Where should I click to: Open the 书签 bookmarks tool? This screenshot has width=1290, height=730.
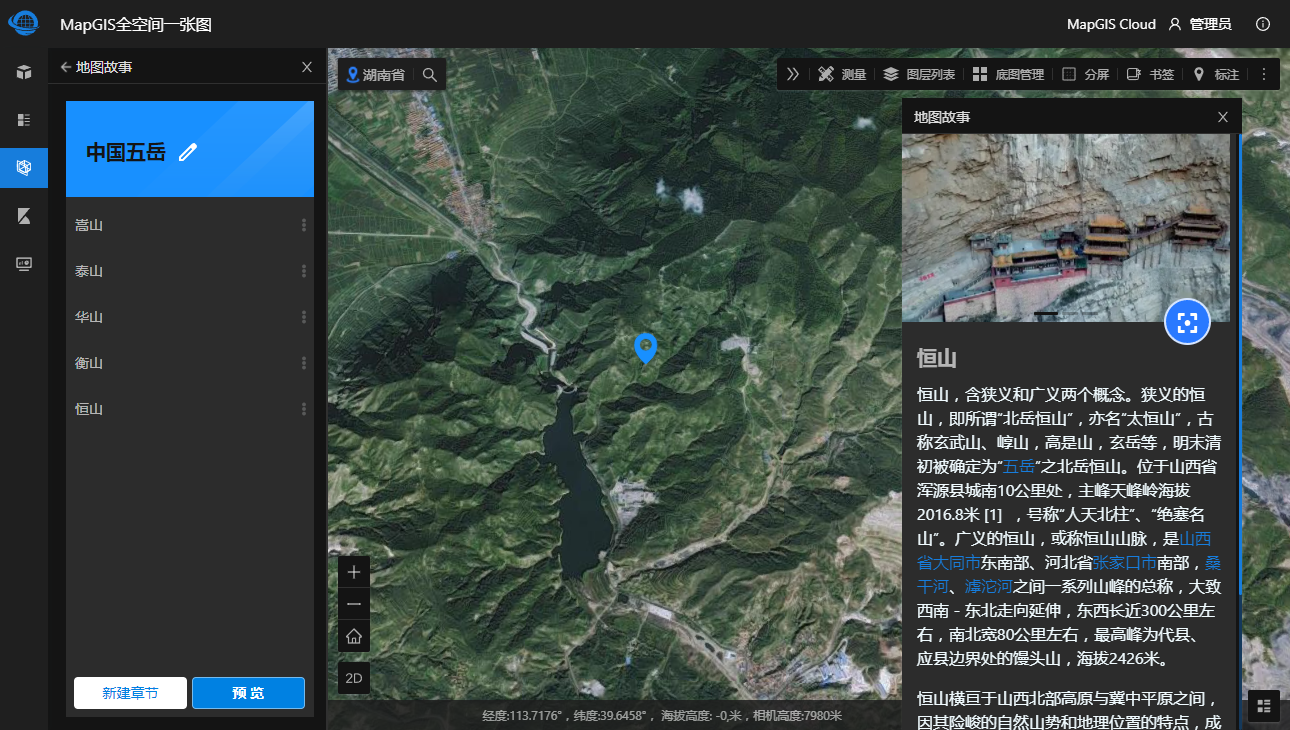tap(1150, 74)
